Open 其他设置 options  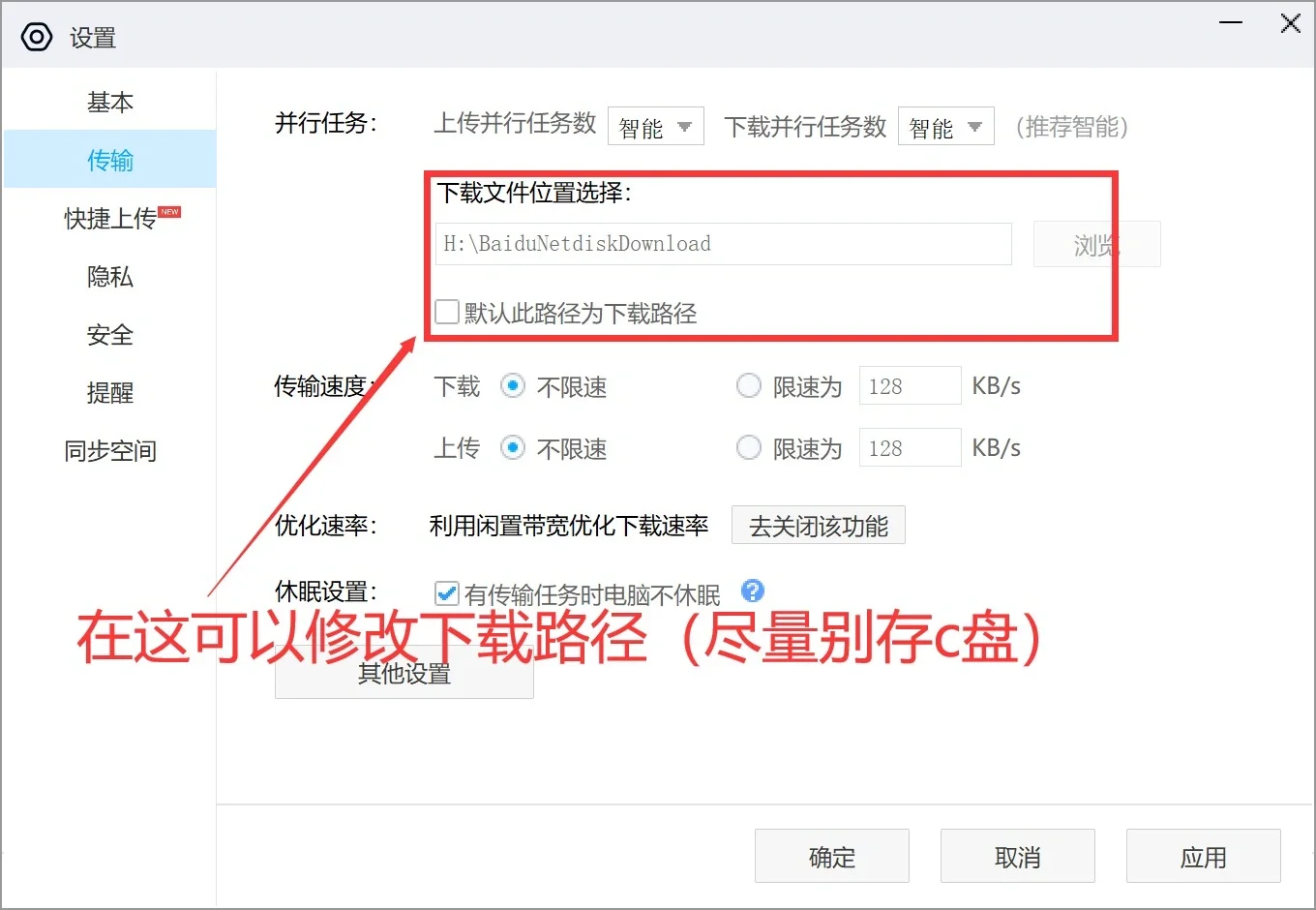click(404, 674)
